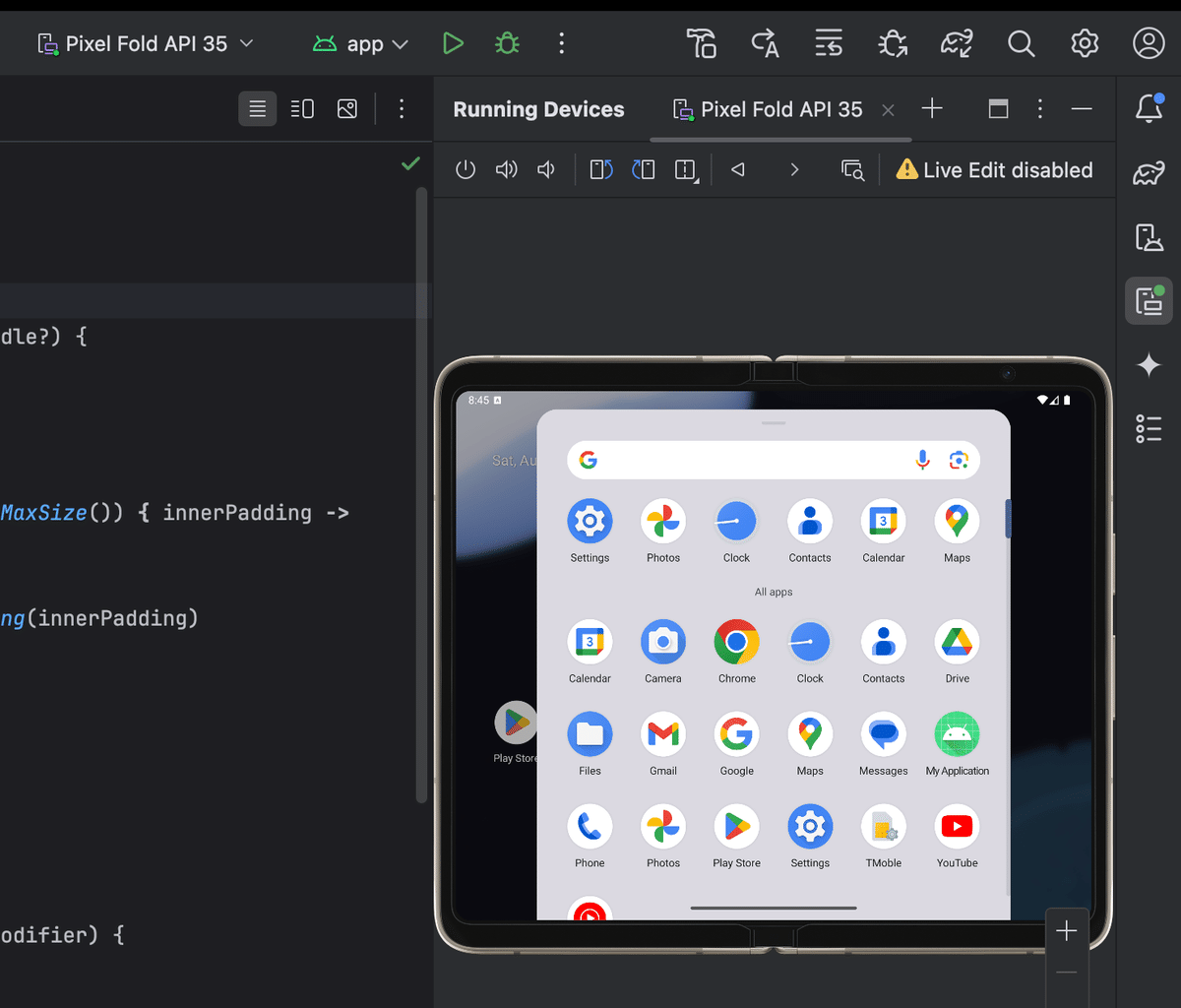Viewport: 1181px width, 1008px height.
Task: Tap the Google Lens camera icon
Action: [x=959, y=460]
